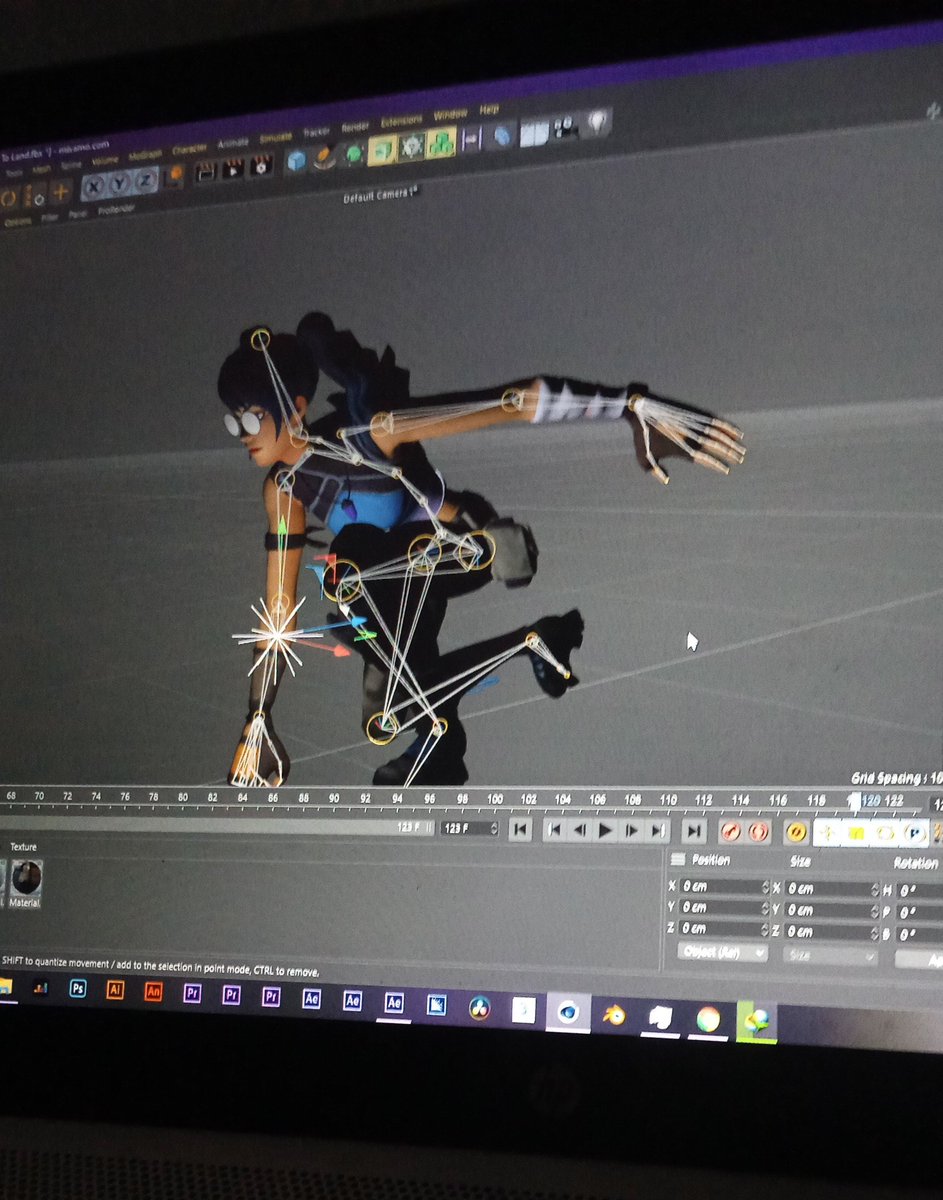Open the purple deformer icon
Image resolution: width=943 pixels, height=1200 pixels.
coord(471,138)
